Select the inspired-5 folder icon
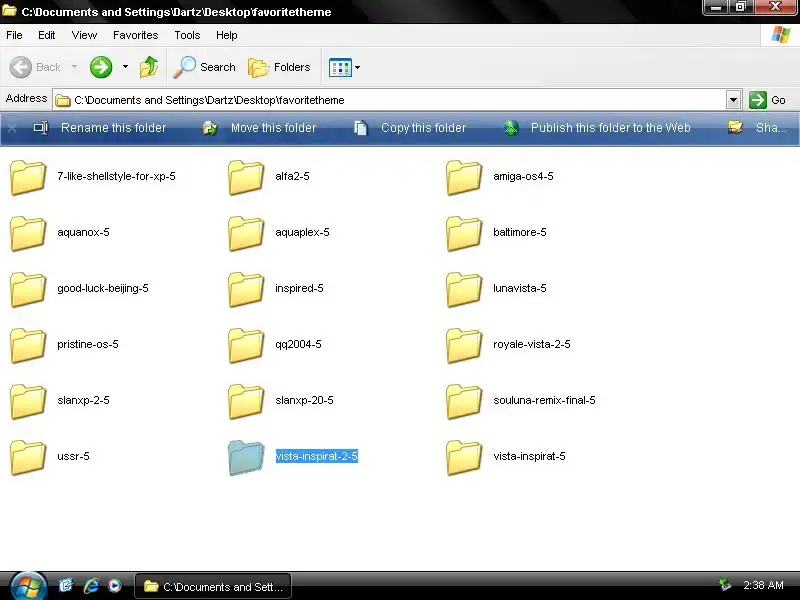This screenshot has width=800, height=600. point(246,289)
